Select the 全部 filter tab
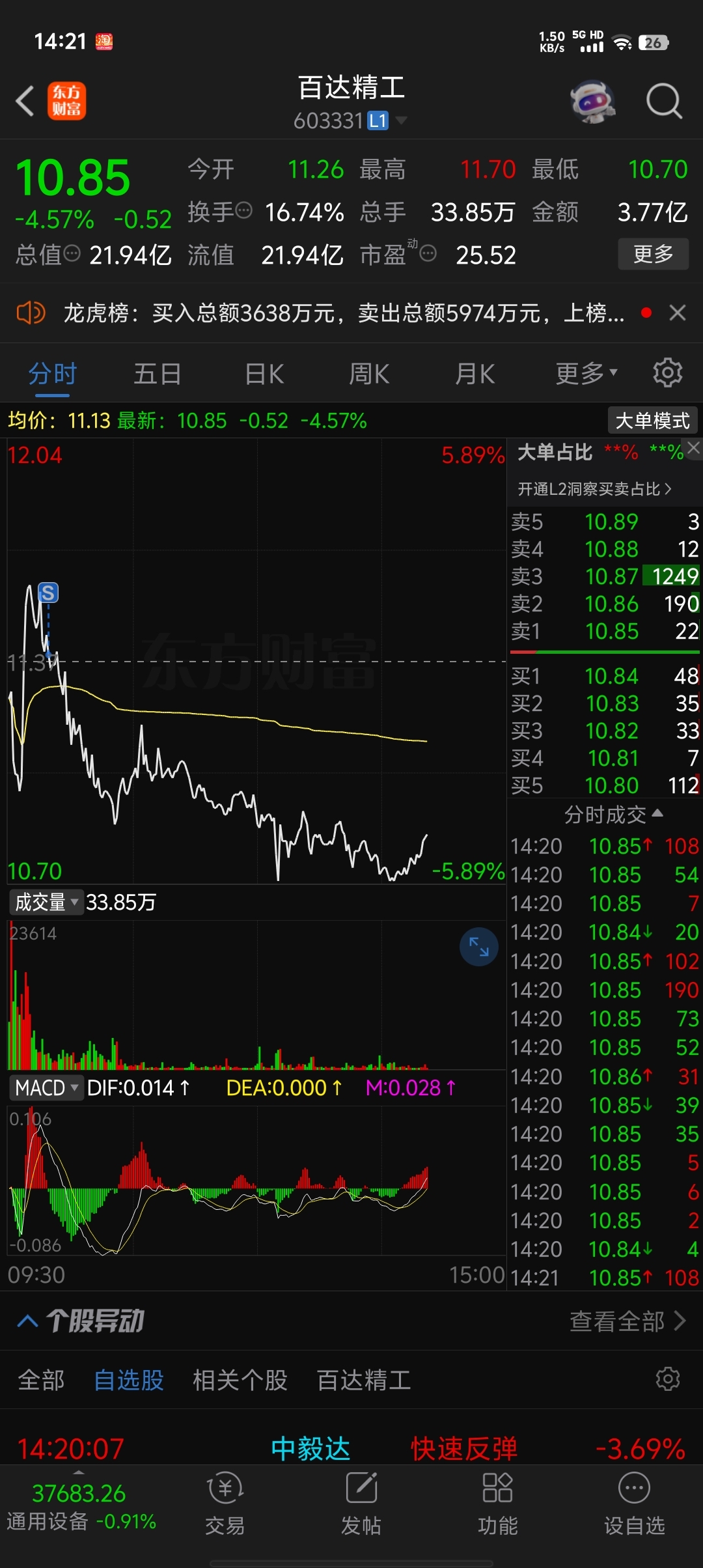 (x=41, y=1380)
